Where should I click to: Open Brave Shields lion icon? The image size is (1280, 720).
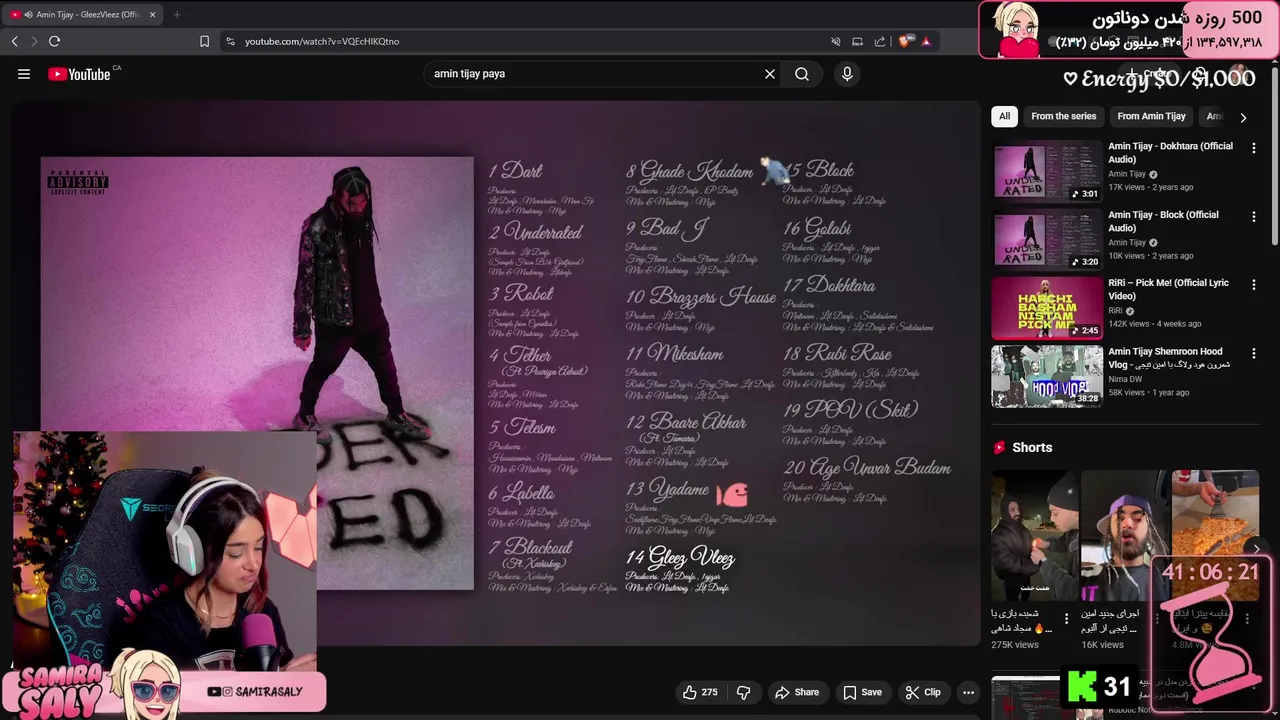tap(905, 41)
